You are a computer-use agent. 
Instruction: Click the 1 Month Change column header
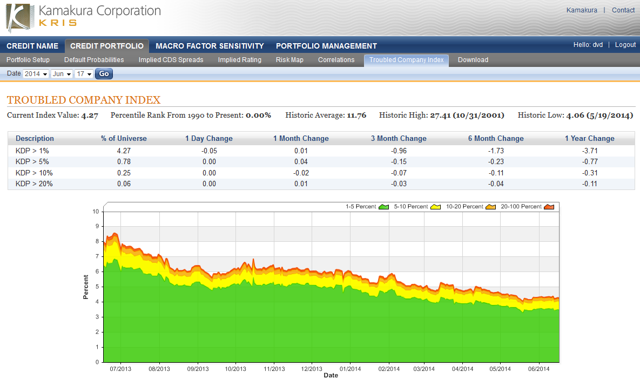301,138
